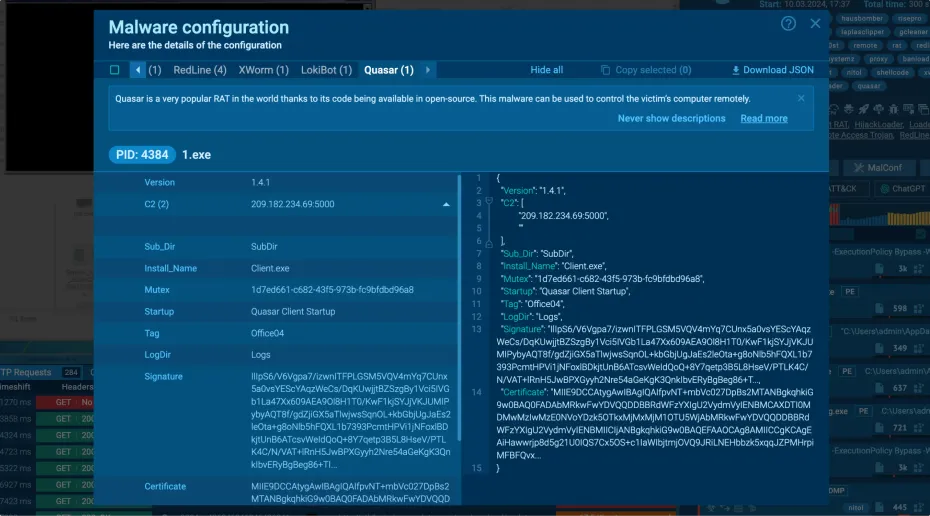Select the Version row label in table

pyautogui.click(x=160, y=183)
